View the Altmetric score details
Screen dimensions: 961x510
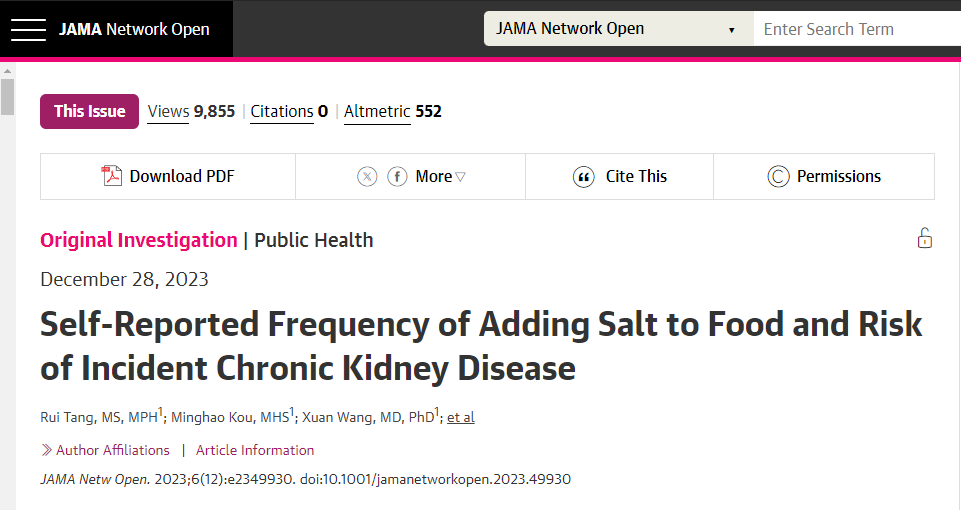pyautogui.click(x=392, y=112)
